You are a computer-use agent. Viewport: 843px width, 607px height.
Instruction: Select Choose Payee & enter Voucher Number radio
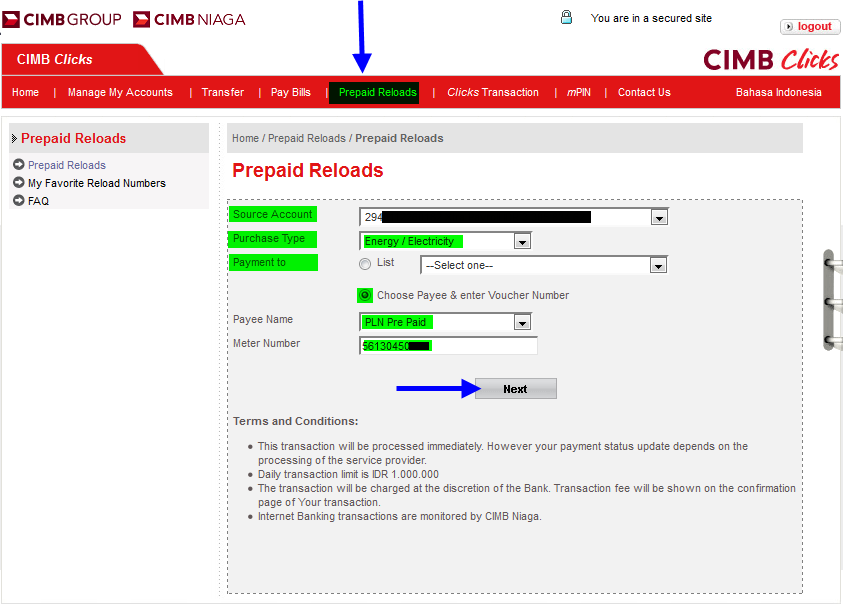click(365, 295)
